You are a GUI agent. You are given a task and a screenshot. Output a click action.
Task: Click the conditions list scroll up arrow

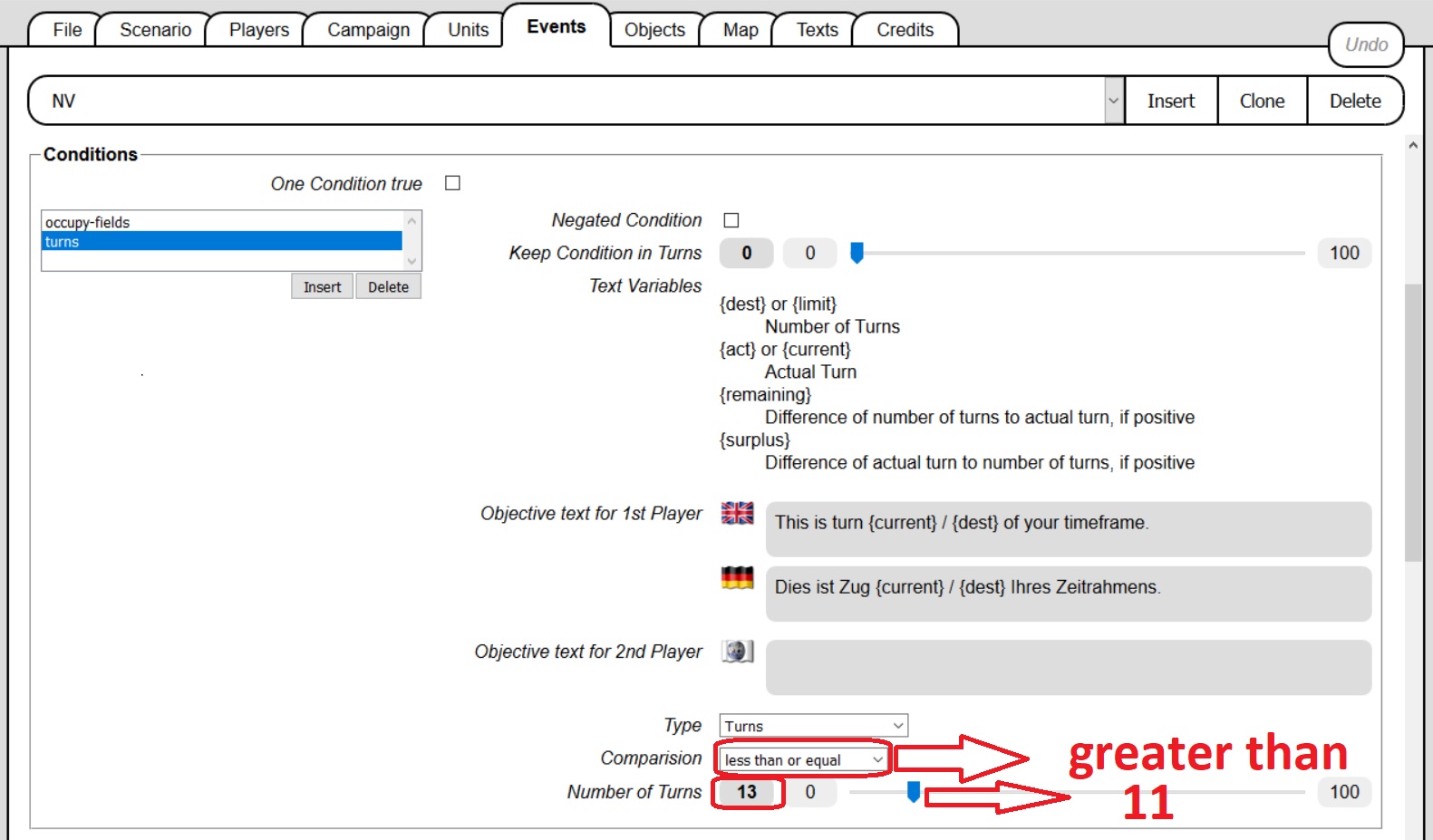[x=412, y=220]
